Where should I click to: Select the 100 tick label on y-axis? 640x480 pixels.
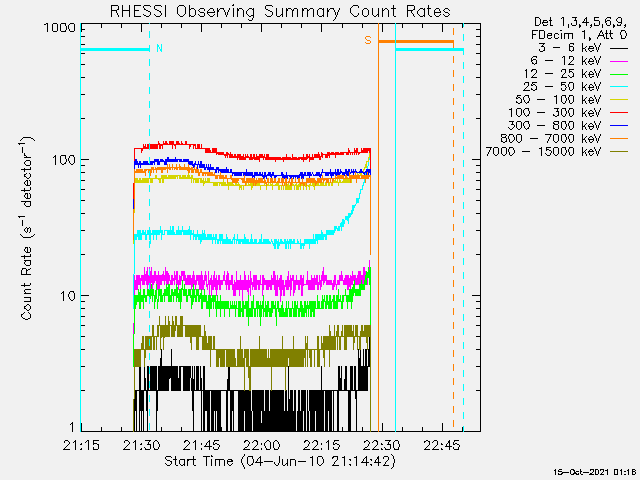point(64,160)
